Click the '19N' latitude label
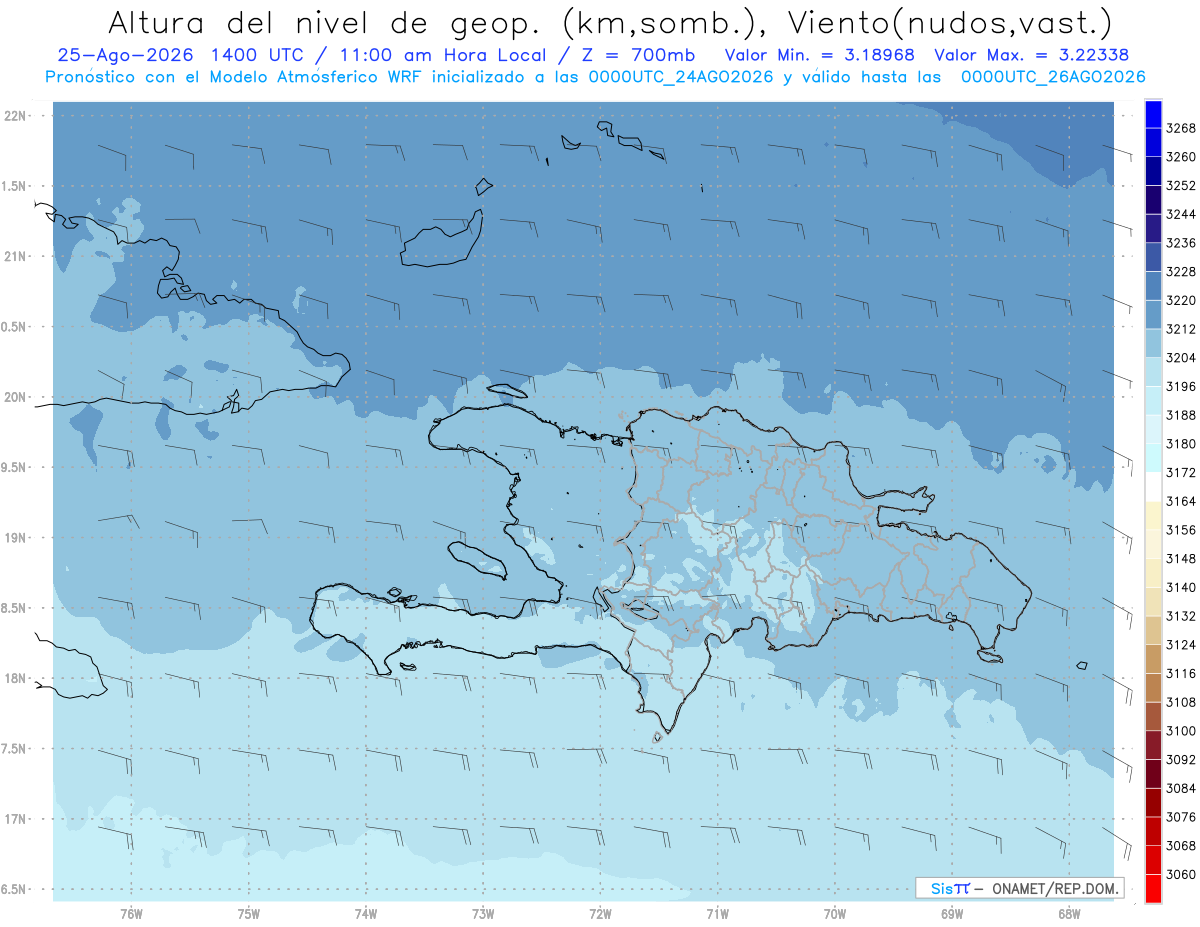This screenshot has height=927, width=1200. point(17,538)
